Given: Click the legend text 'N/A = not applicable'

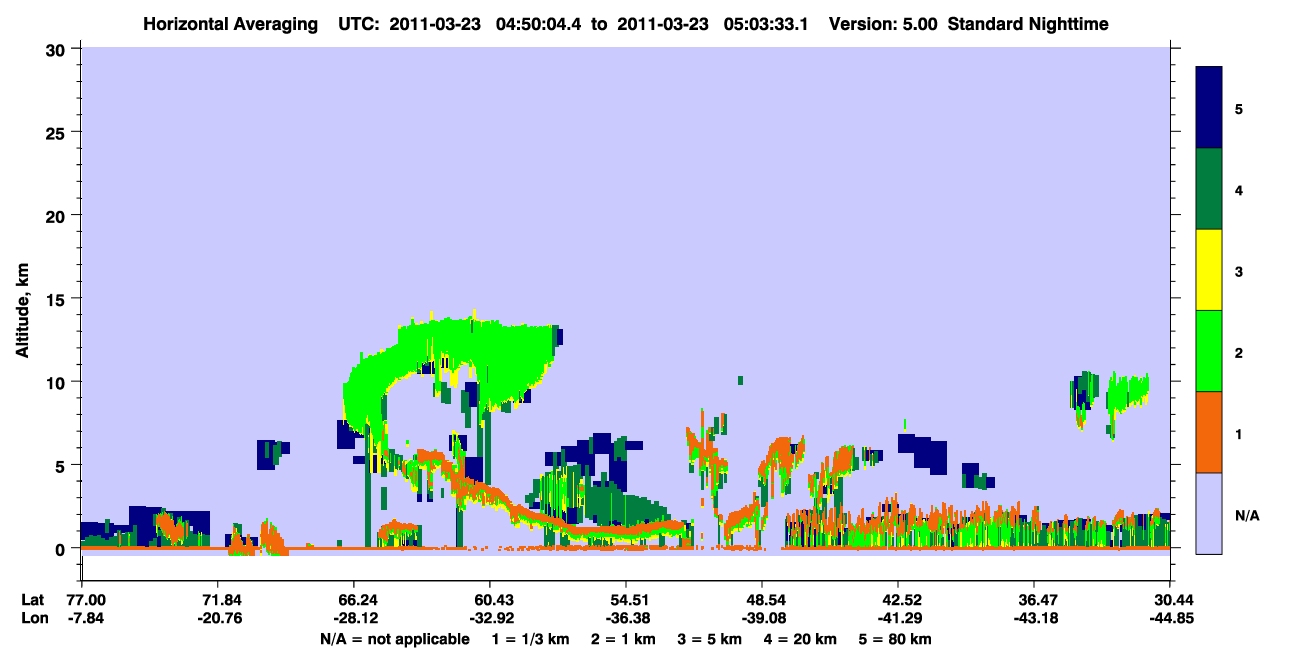Looking at the screenshot, I should click(x=394, y=639).
